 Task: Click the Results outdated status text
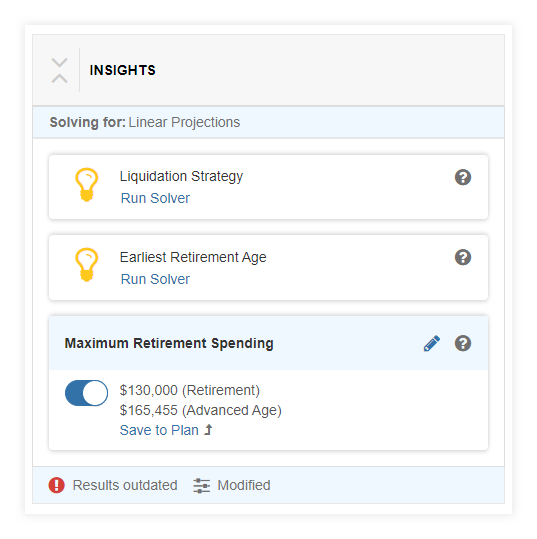click(125, 485)
